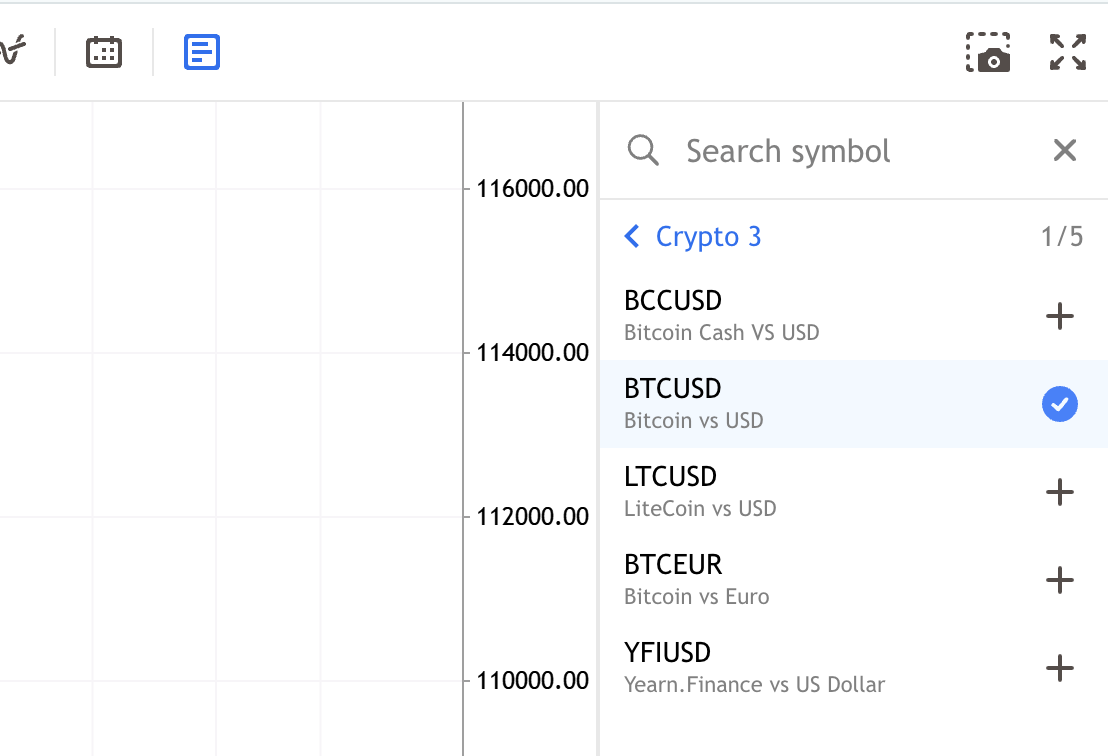
Task: Add LTCUSD using its plus icon
Action: (1059, 492)
